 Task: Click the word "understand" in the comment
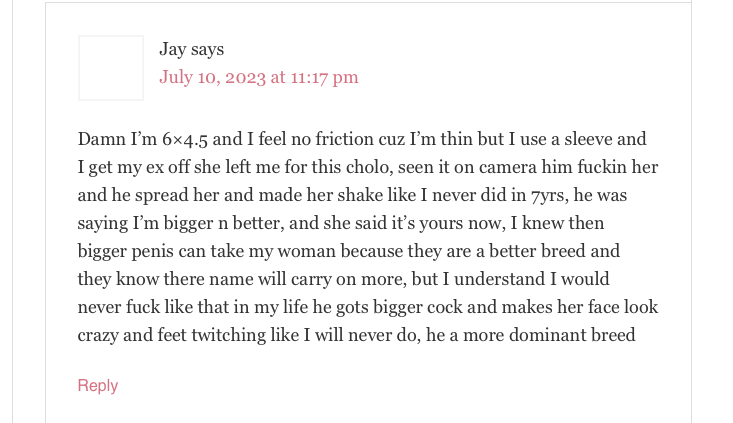coord(499,280)
